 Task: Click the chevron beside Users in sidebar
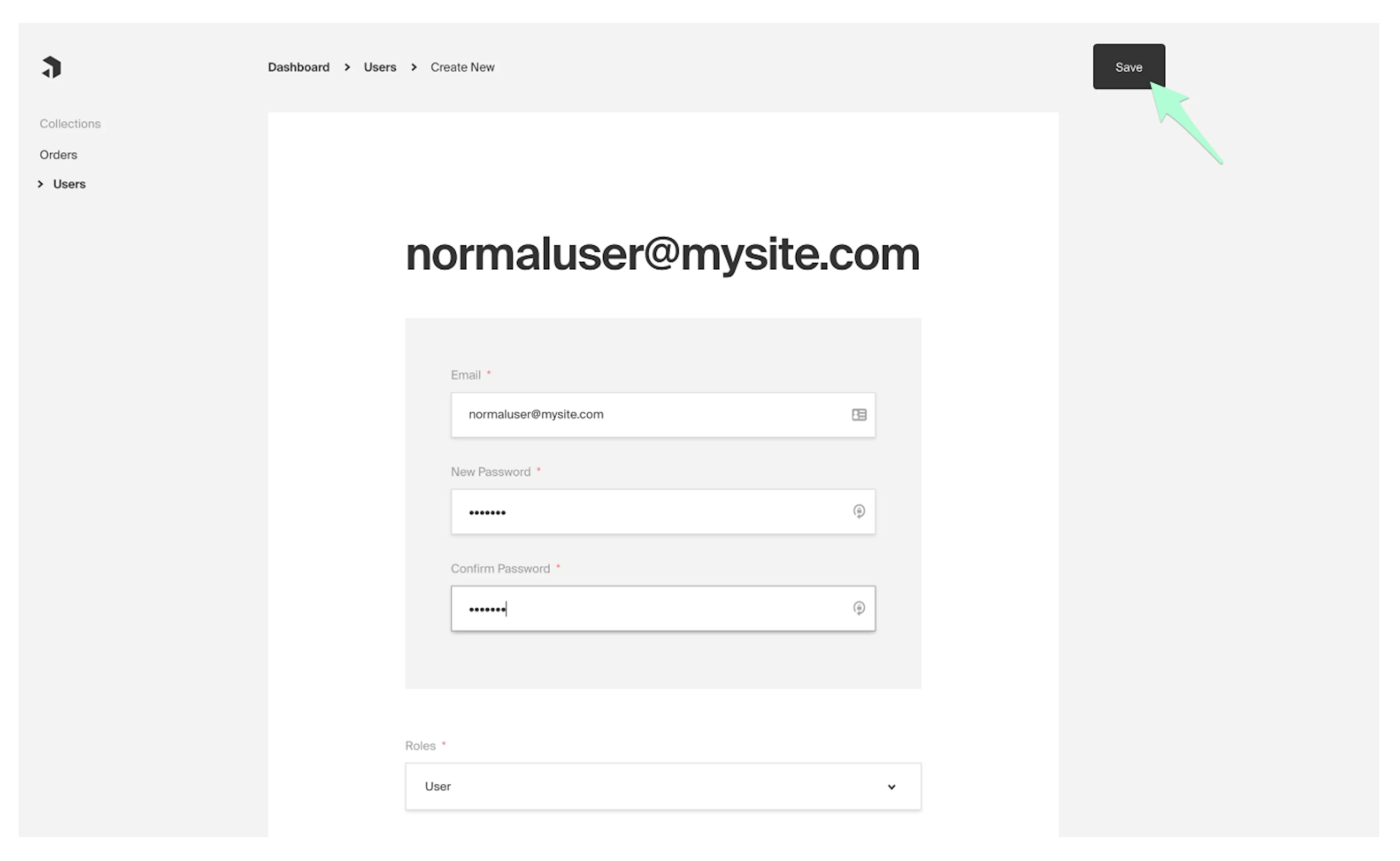click(x=40, y=183)
